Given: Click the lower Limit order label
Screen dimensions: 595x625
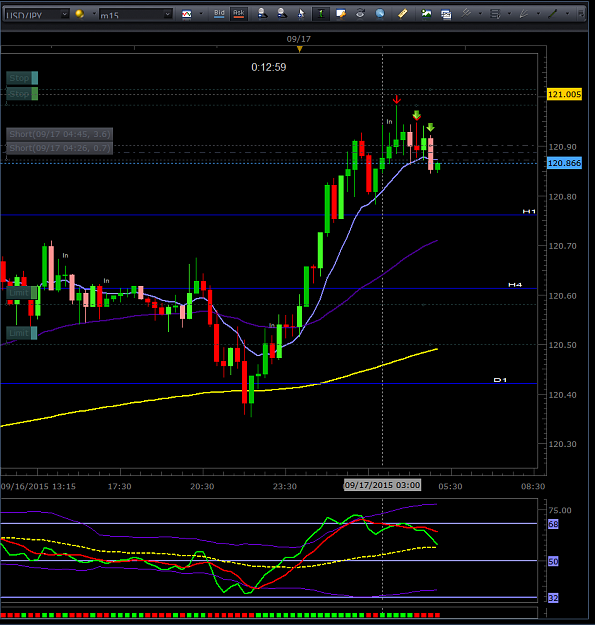Looking at the screenshot, I should (22, 333).
